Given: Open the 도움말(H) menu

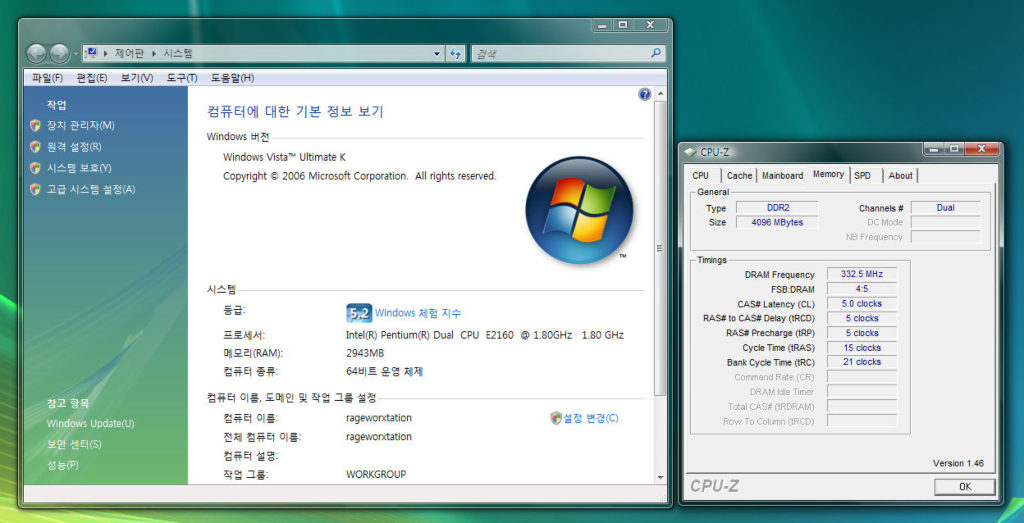Looking at the screenshot, I should coord(232,78).
